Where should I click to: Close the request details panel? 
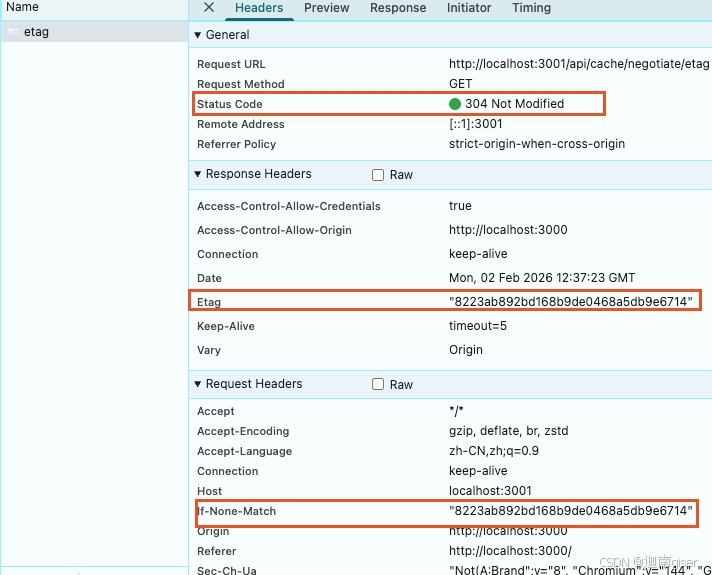tap(209, 7)
